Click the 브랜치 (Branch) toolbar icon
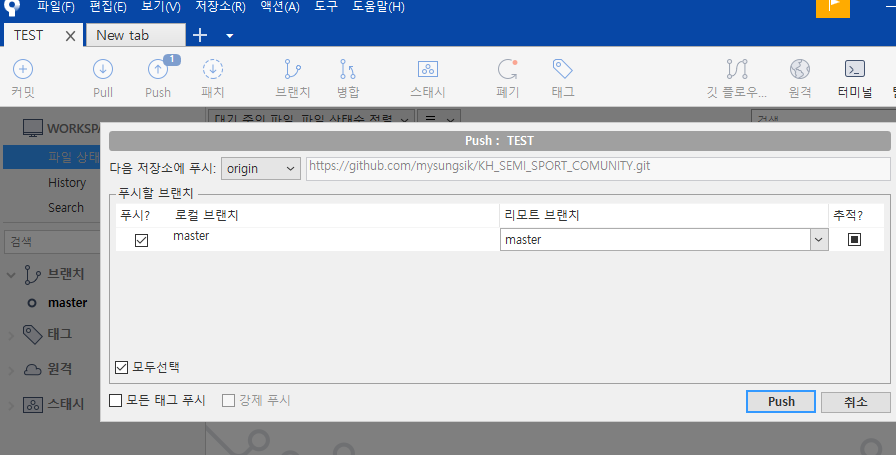 [x=293, y=69]
